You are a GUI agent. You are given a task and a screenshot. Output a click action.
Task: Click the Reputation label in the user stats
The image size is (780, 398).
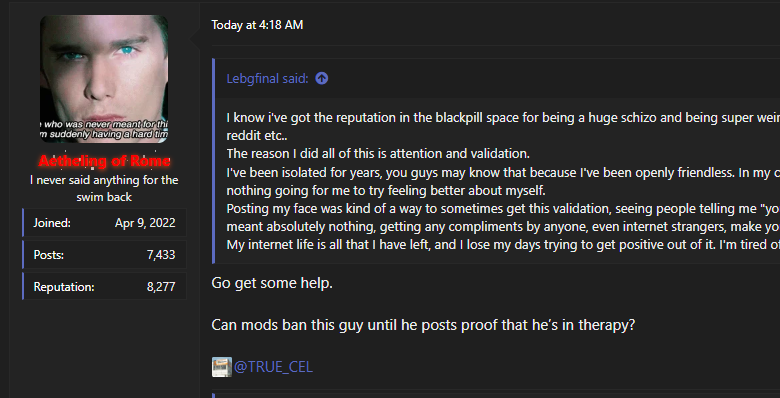[x=64, y=287]
